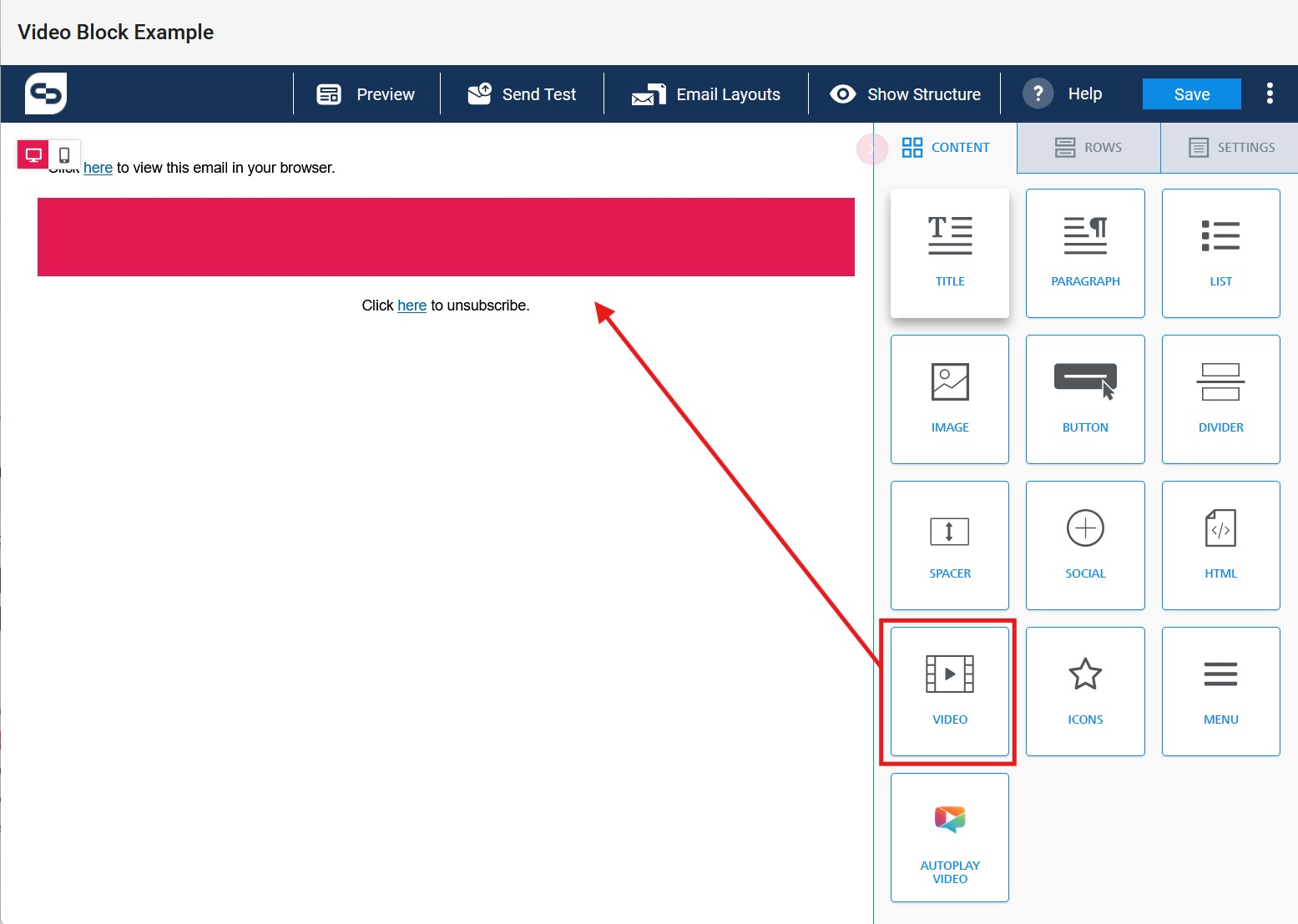This screenshot has height=924, width=1298.
Task: Click 'here' link to view in browser
Action: coord(98,168)
